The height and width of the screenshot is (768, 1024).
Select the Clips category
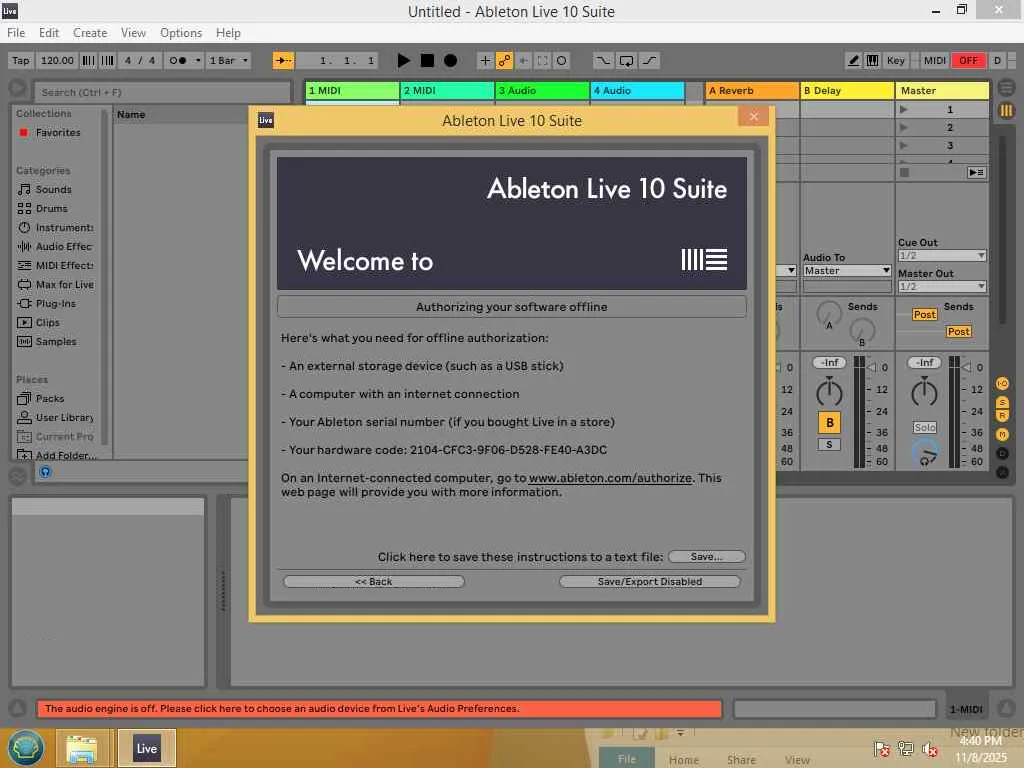tap(48, 323)
